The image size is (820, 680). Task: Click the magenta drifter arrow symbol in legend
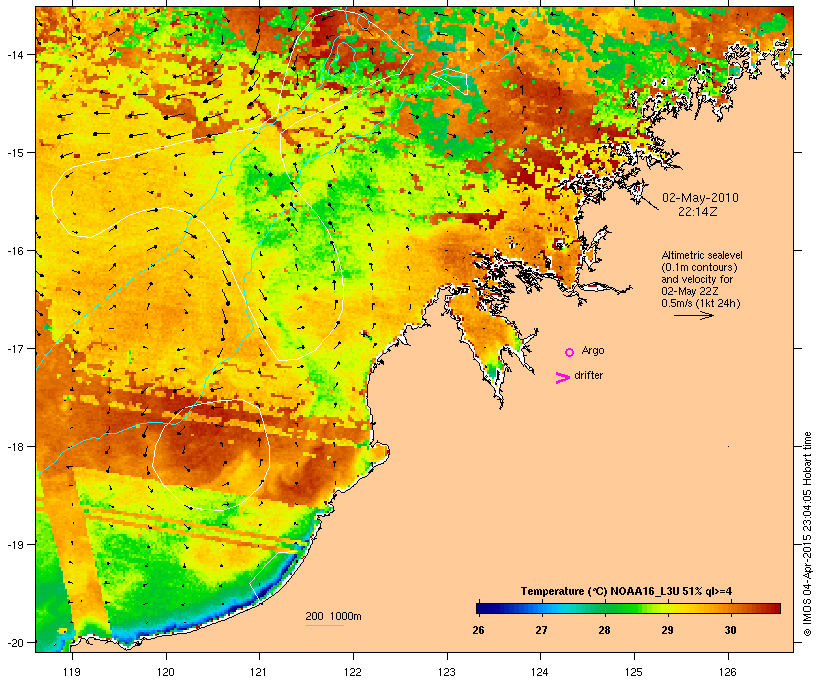pos(563,378)
